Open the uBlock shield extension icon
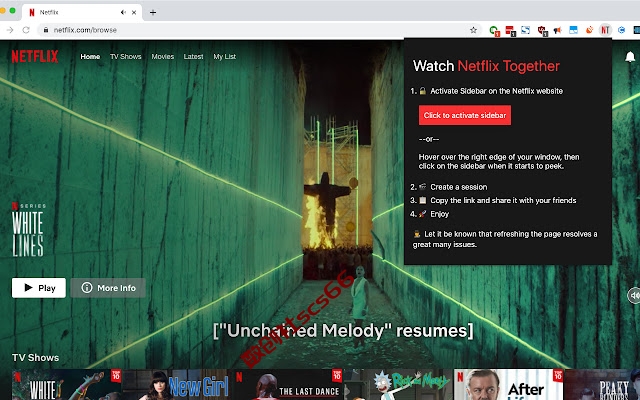Viewport: 640px width, 400px height. [x=542, y=30]
